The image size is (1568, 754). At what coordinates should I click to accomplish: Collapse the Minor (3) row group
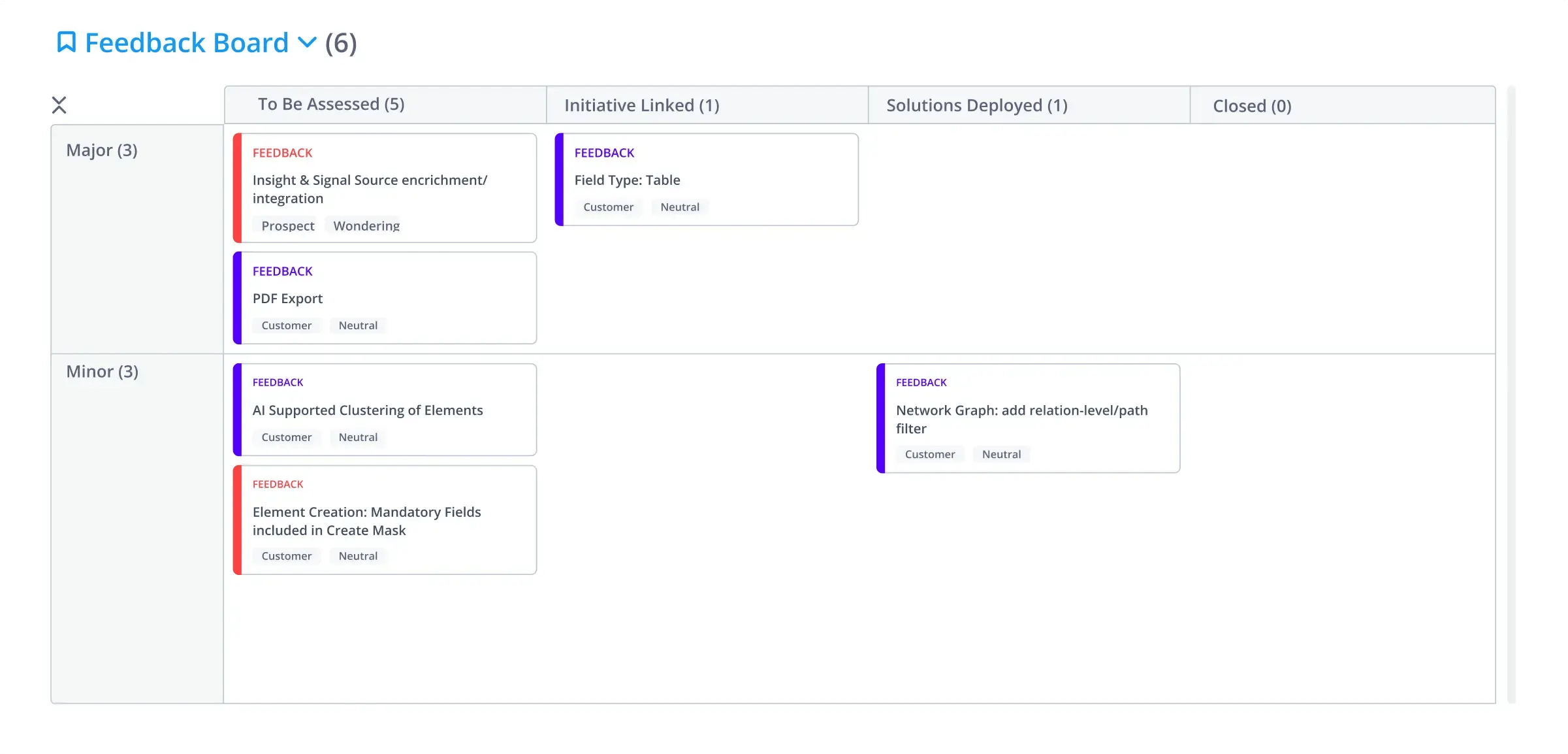[102, 372]
